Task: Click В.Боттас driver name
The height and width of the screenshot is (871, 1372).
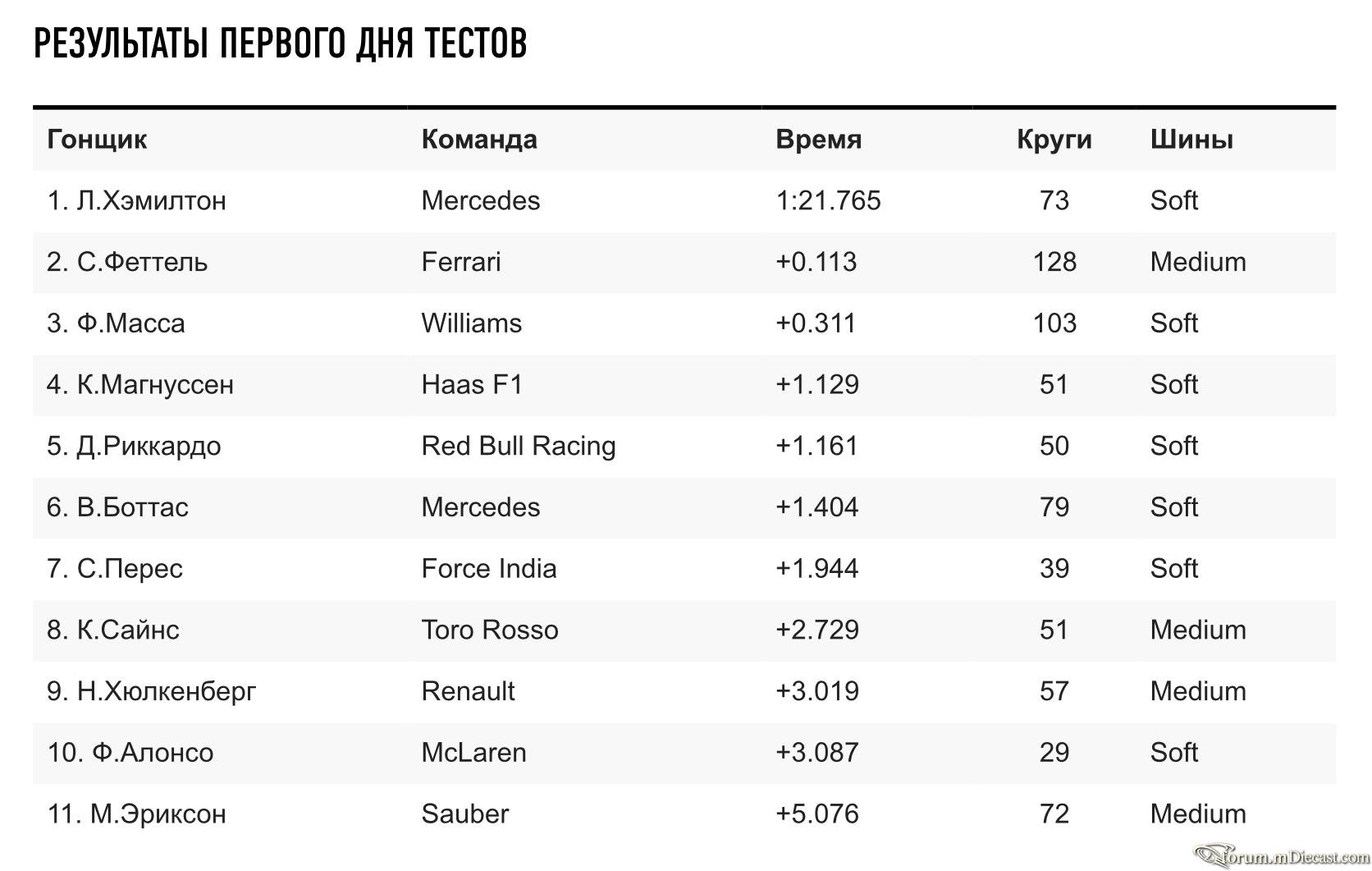Action: point(133,507)
